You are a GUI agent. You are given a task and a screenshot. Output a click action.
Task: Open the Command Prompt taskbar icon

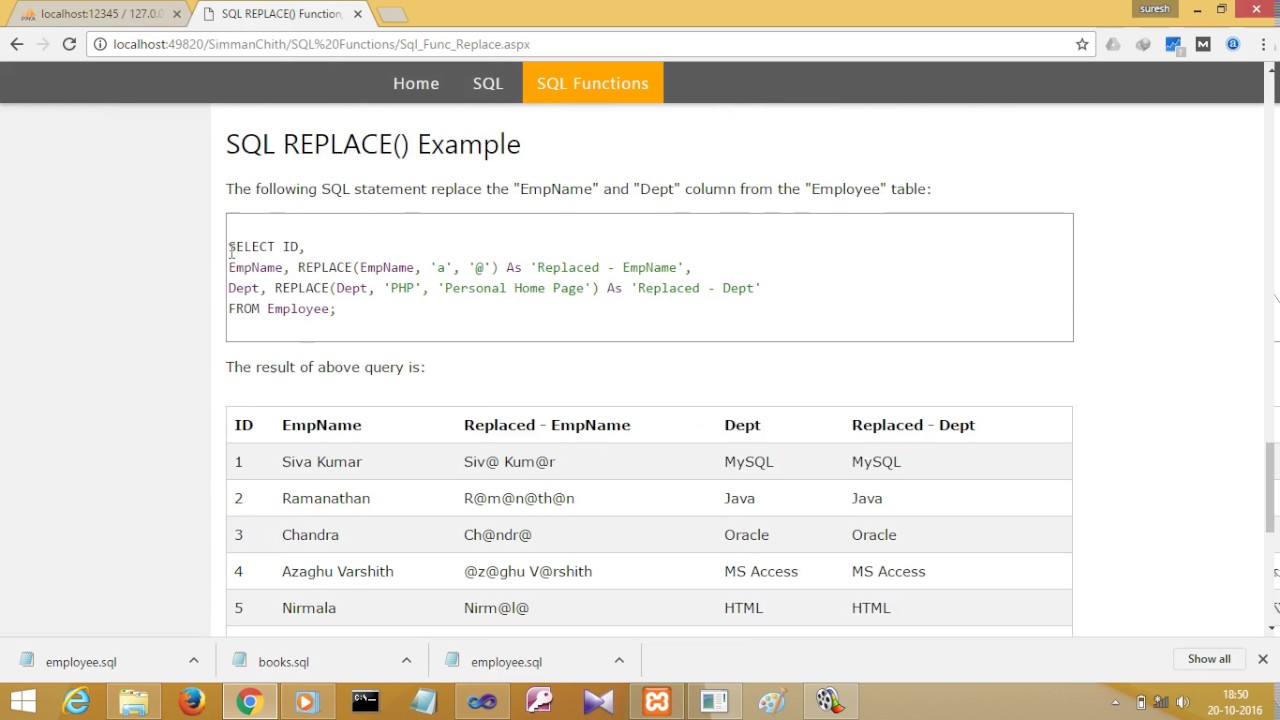click(365, 701)
